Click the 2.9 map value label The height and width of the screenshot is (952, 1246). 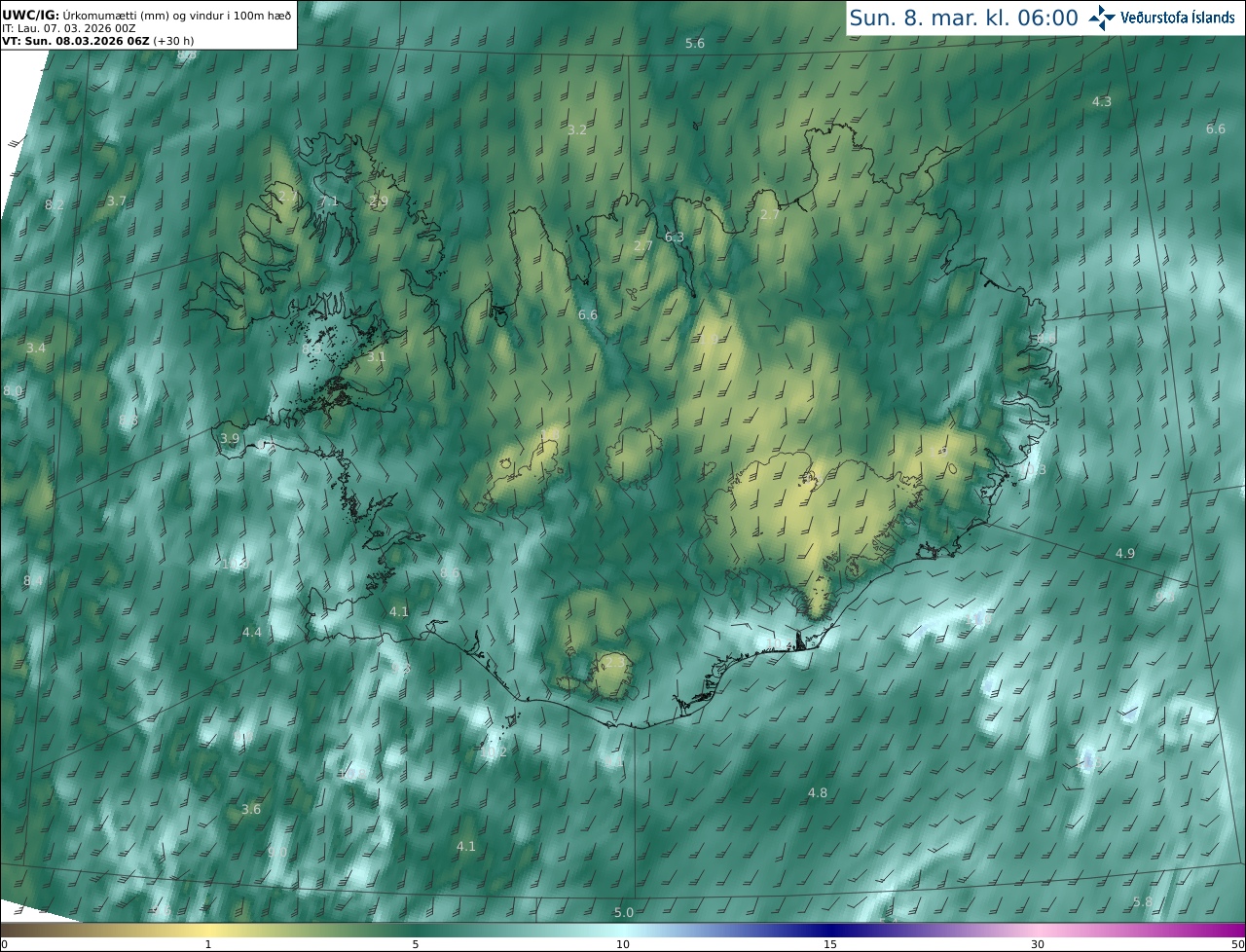coord(379,201)
